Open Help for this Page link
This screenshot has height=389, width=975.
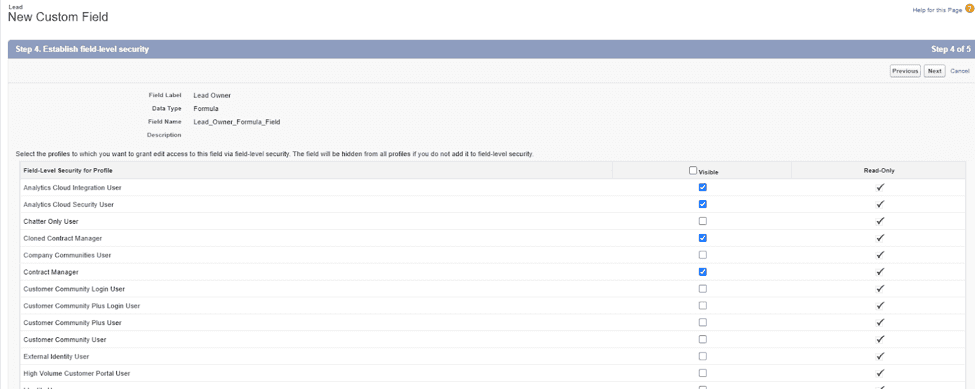[937, 11]
